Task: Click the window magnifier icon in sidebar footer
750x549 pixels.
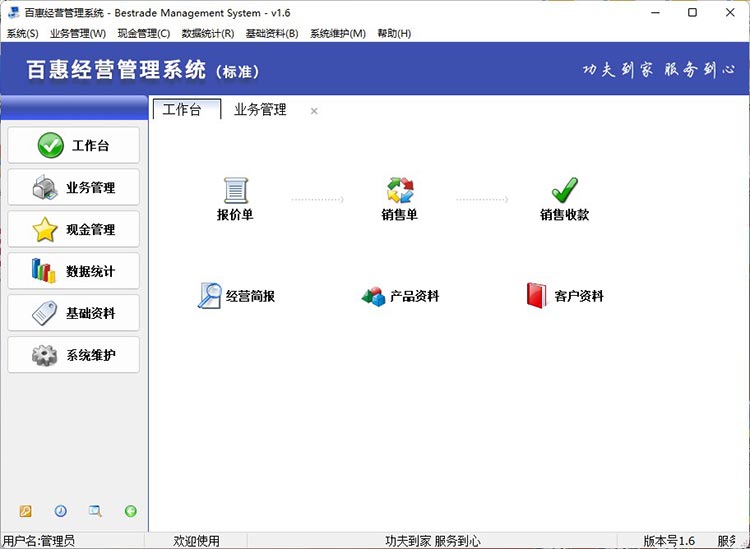Action: [95, 511]
